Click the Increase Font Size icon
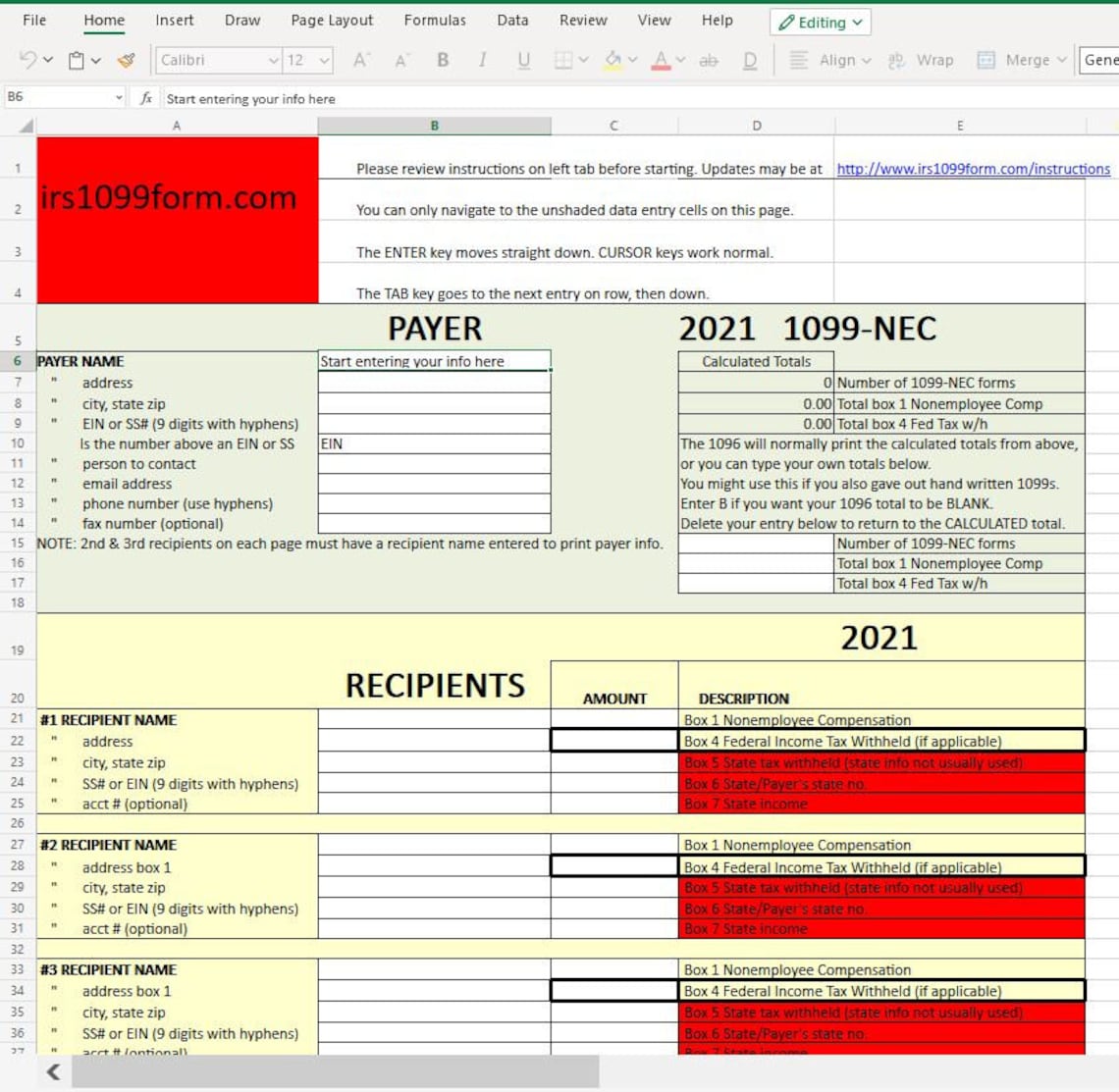 361,60
